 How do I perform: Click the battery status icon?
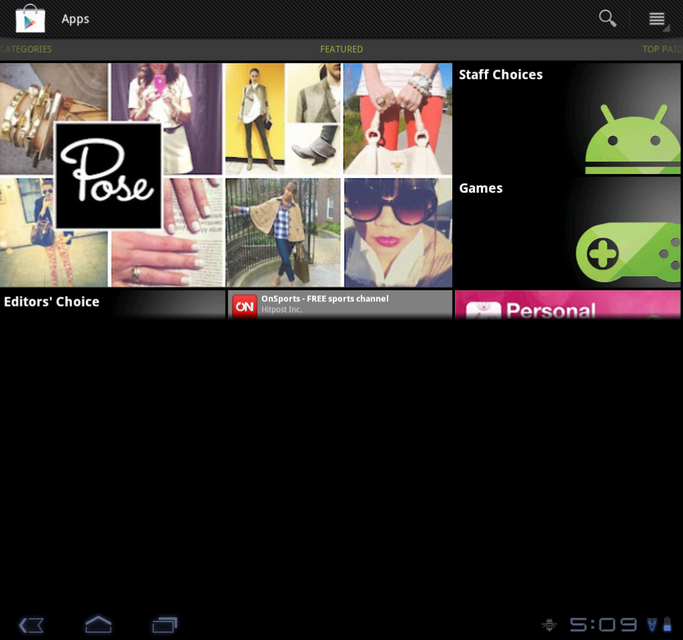click(x=667, y=624)
